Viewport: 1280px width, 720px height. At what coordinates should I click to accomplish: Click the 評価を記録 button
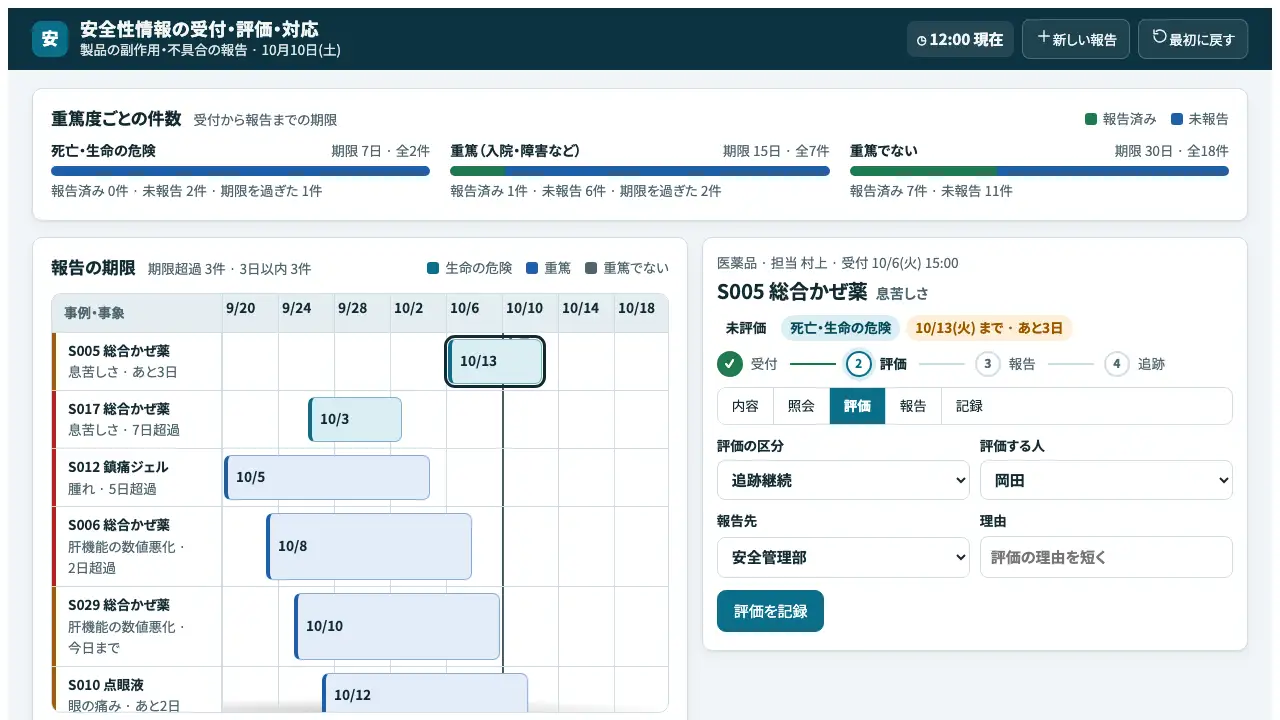pos(770,611)
